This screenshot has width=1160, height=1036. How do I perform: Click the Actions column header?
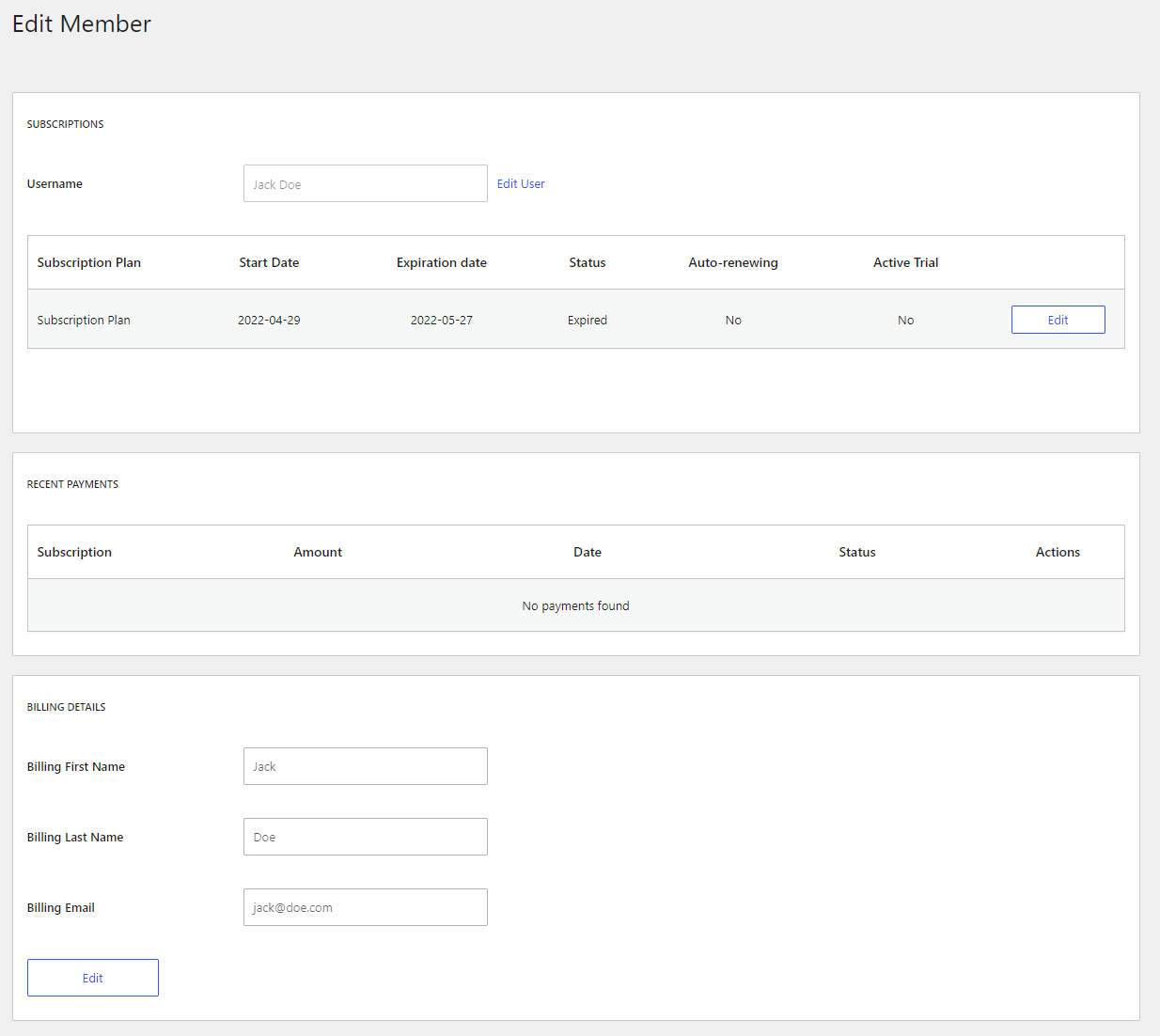click(1058, 552)
